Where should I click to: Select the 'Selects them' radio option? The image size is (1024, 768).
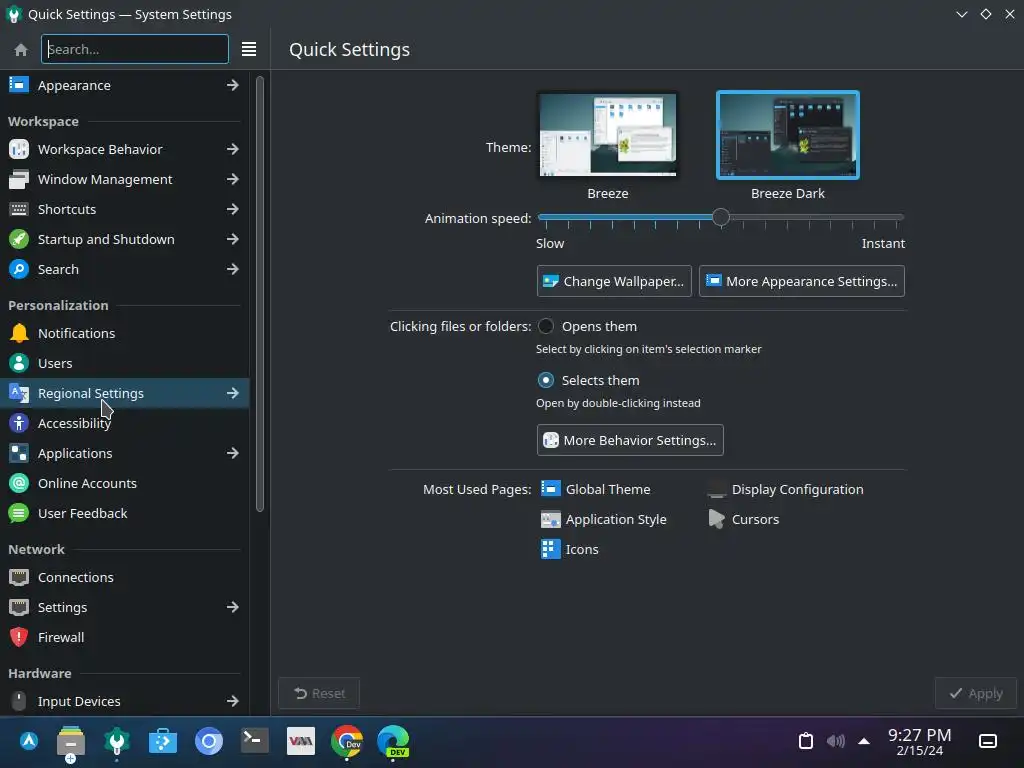point(546,380)
